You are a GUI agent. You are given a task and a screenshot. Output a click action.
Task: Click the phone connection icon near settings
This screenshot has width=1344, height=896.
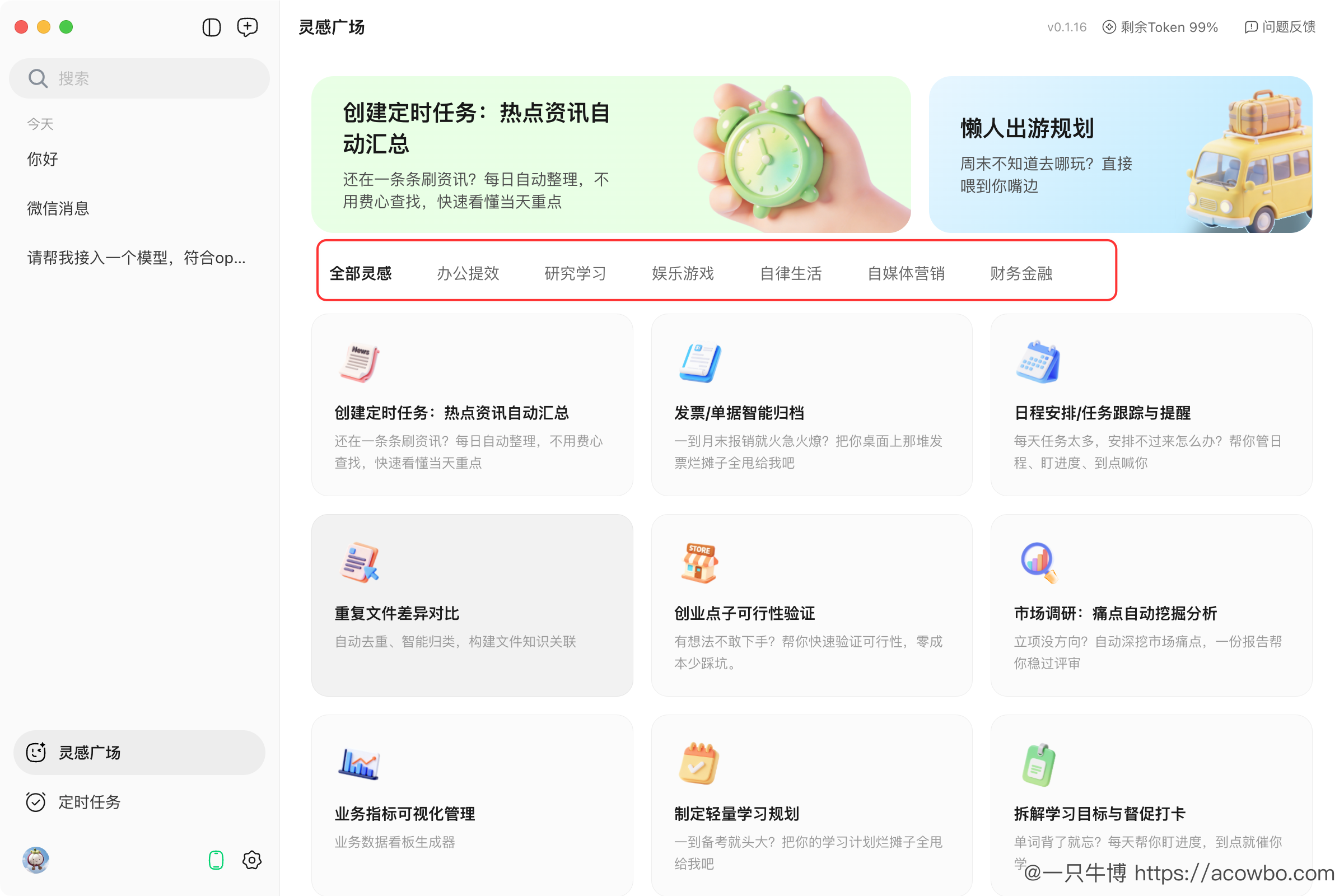click(216, 860)
